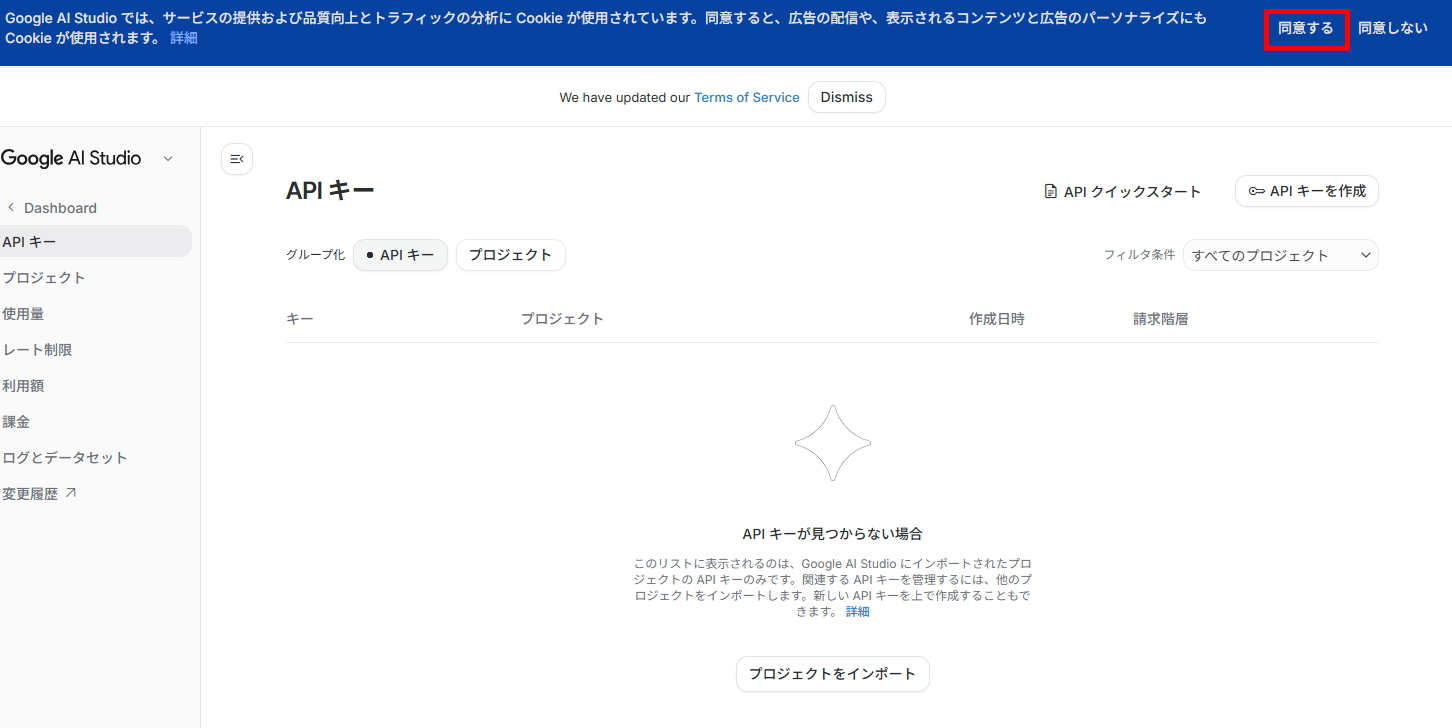Go to 課金 in the sidebar
Screen dimensions: 1452x728
pos(16,422)
